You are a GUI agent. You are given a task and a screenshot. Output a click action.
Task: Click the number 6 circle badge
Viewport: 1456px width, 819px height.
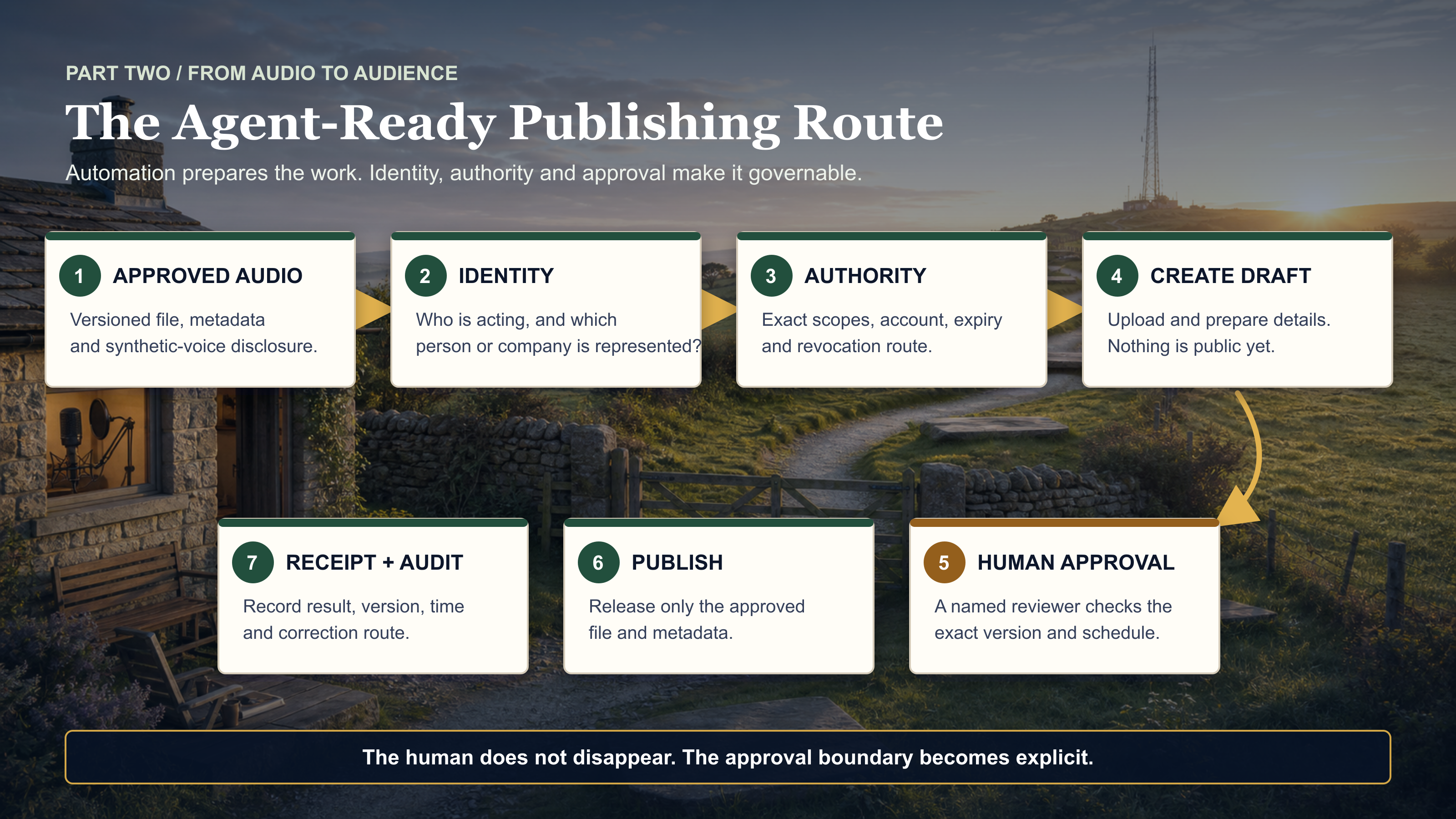tap(599, 562)
